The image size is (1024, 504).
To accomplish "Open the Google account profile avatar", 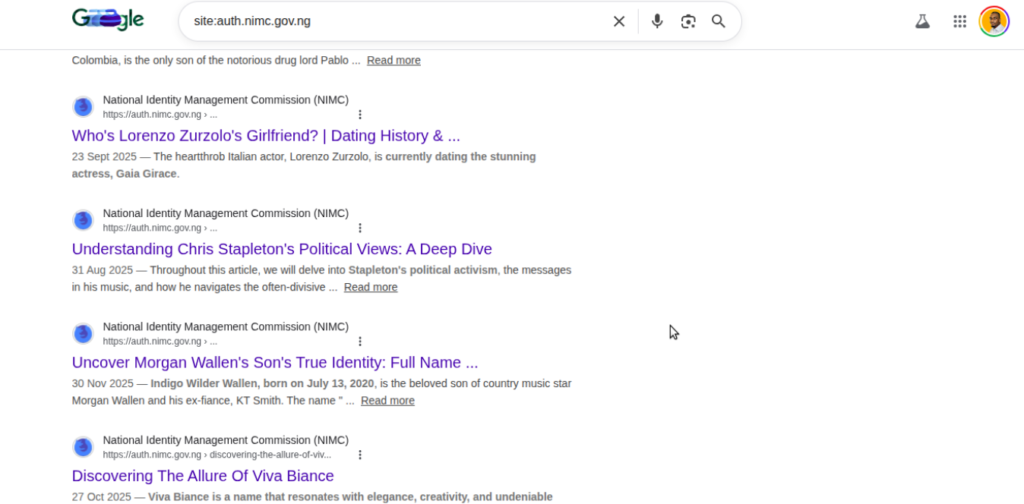I will click(994, 21).
